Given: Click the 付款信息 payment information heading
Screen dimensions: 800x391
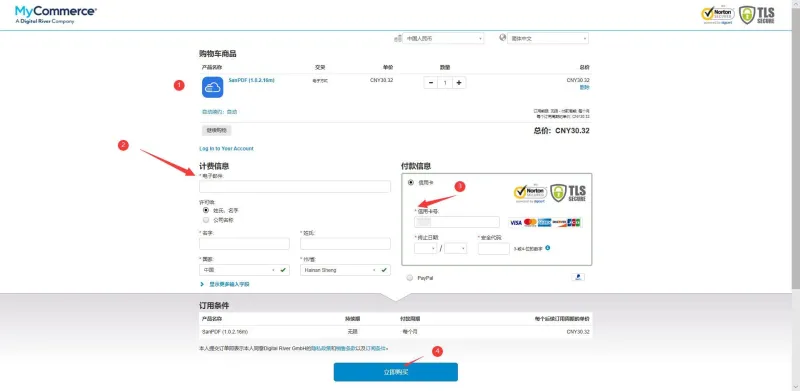Looking at the screenshot, I should [416, 166].
